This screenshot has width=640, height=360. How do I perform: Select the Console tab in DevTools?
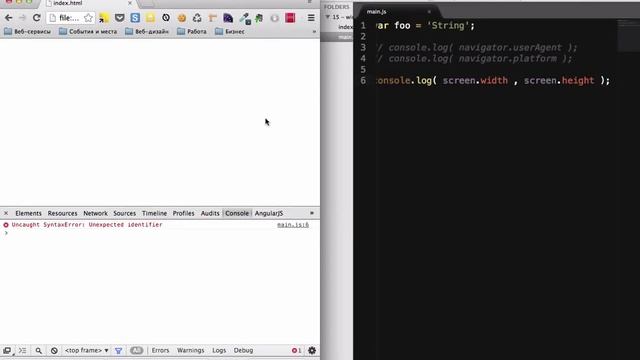pos(237,213)
